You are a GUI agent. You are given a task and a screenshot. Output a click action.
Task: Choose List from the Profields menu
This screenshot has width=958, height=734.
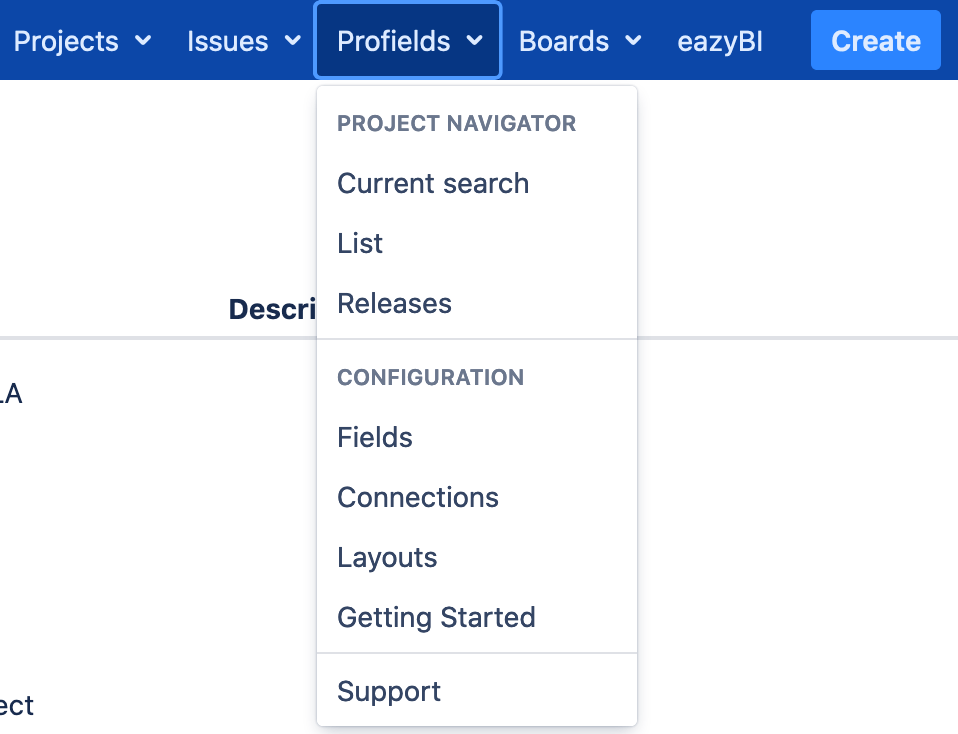pyautogui.click(x=360, y=244)
